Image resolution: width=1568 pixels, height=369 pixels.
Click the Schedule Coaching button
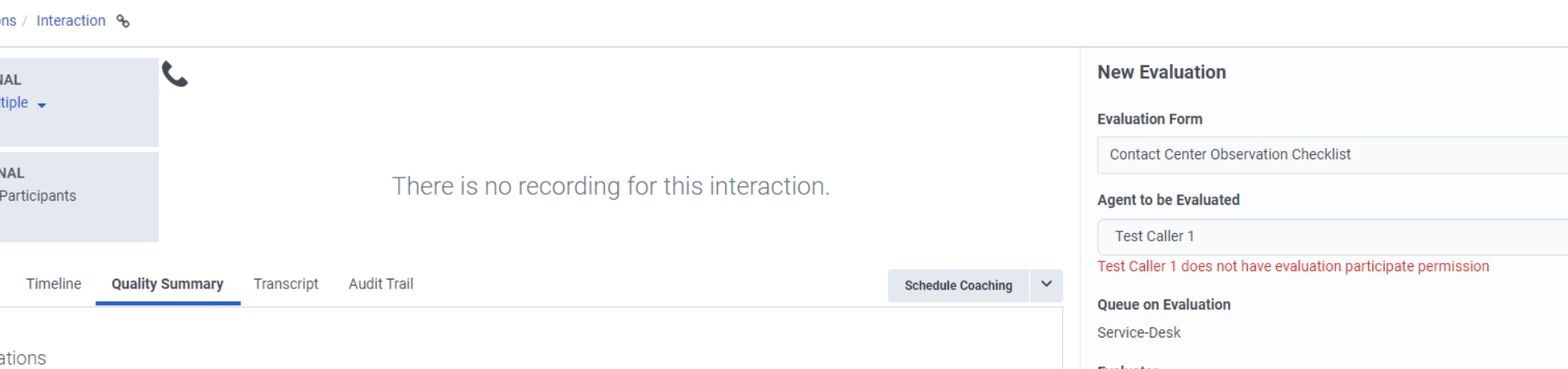point(958,285)
